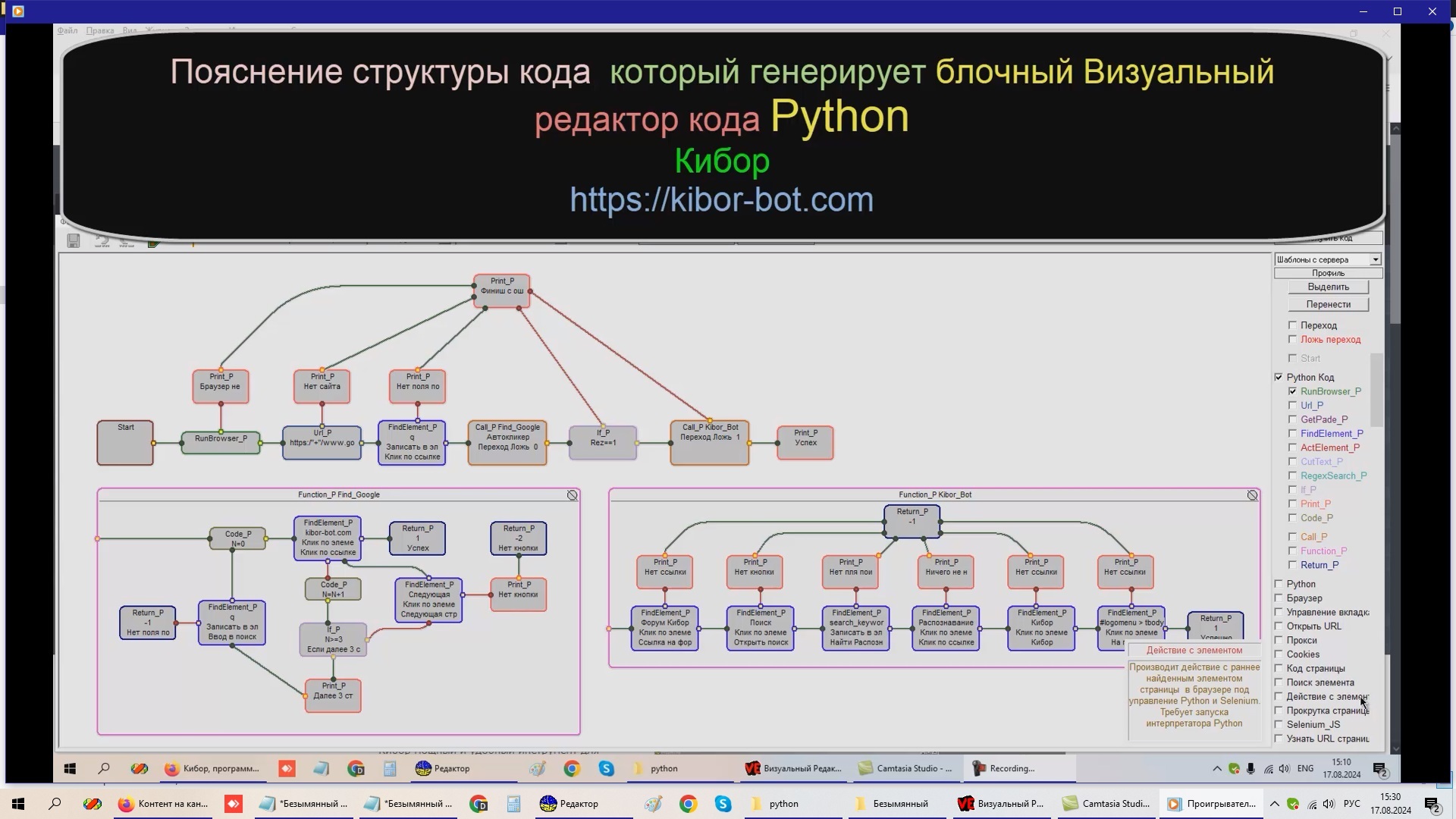
Task: Open the Правка menu
Action: point(99,30)
